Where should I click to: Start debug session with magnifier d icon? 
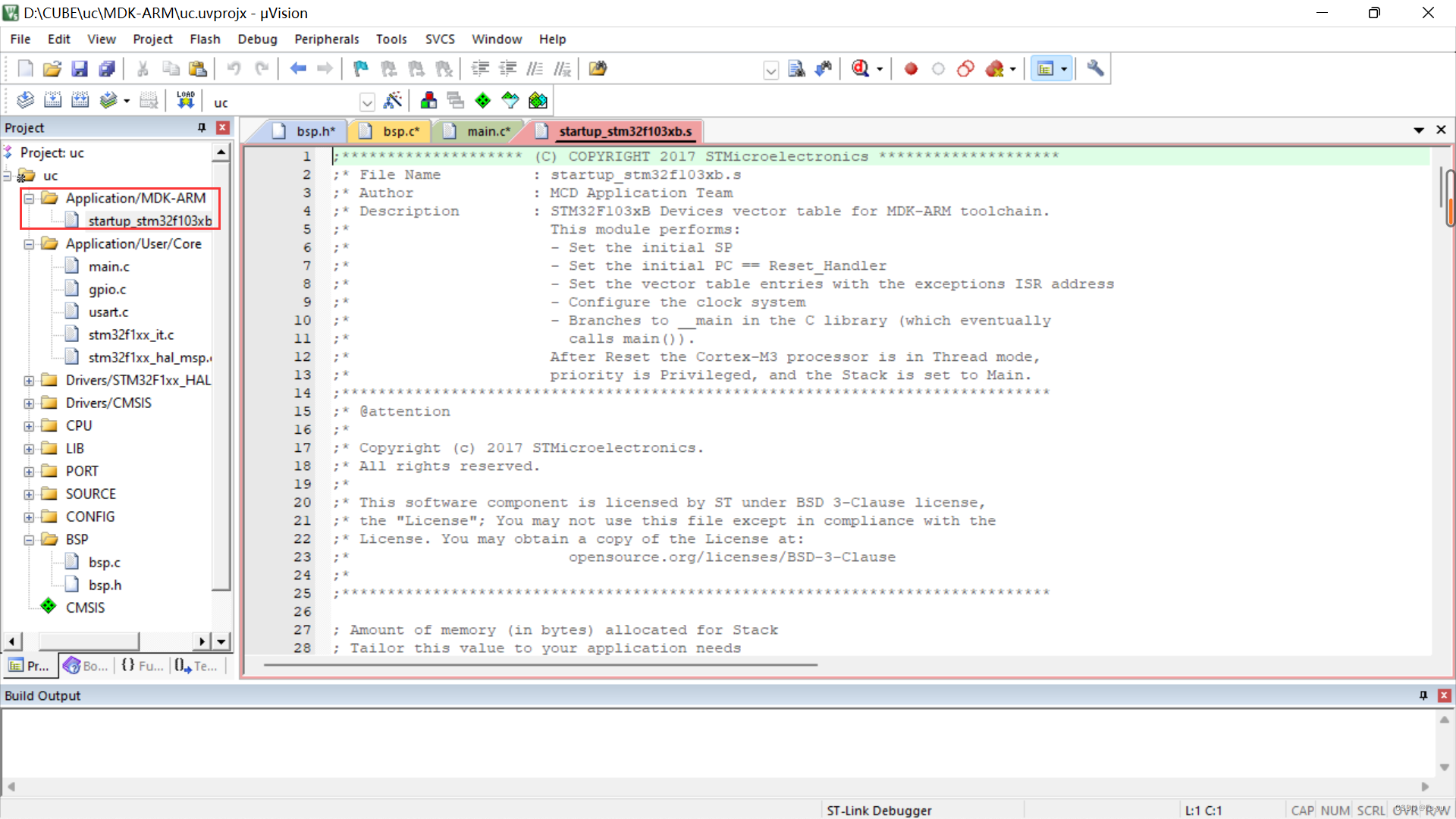pyautogui.click(x=860, y=69)
